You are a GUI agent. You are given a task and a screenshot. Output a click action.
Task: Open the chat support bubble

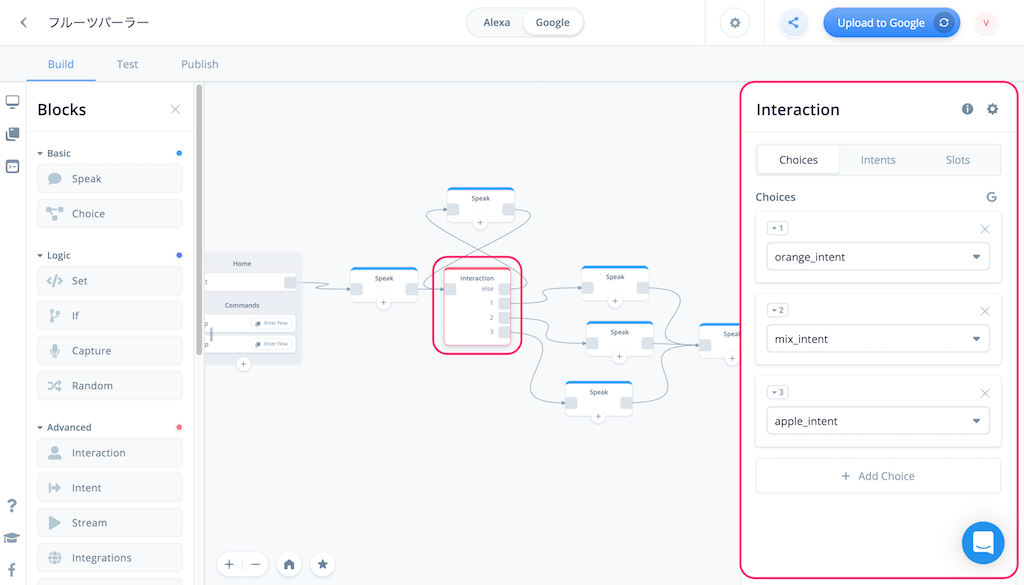[x=983, y=543]
